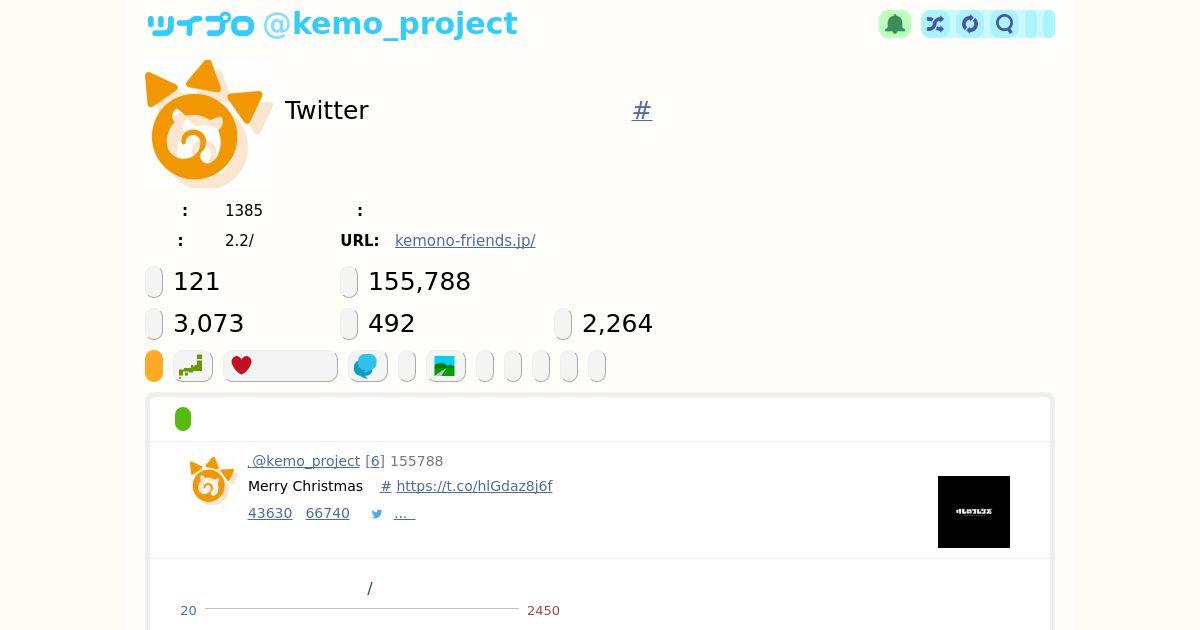Open the https://t.co/hlGdaz8j6f link
The height and width of the screenshot is (630, 1200).
tap(474, 486)
